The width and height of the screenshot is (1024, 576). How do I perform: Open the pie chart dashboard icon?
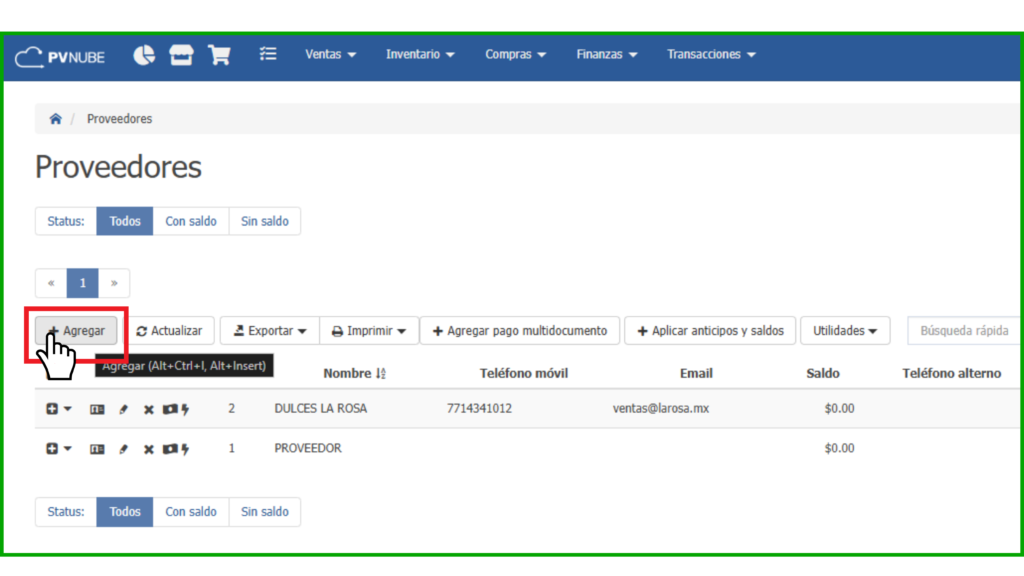click(x=144, y=55)
